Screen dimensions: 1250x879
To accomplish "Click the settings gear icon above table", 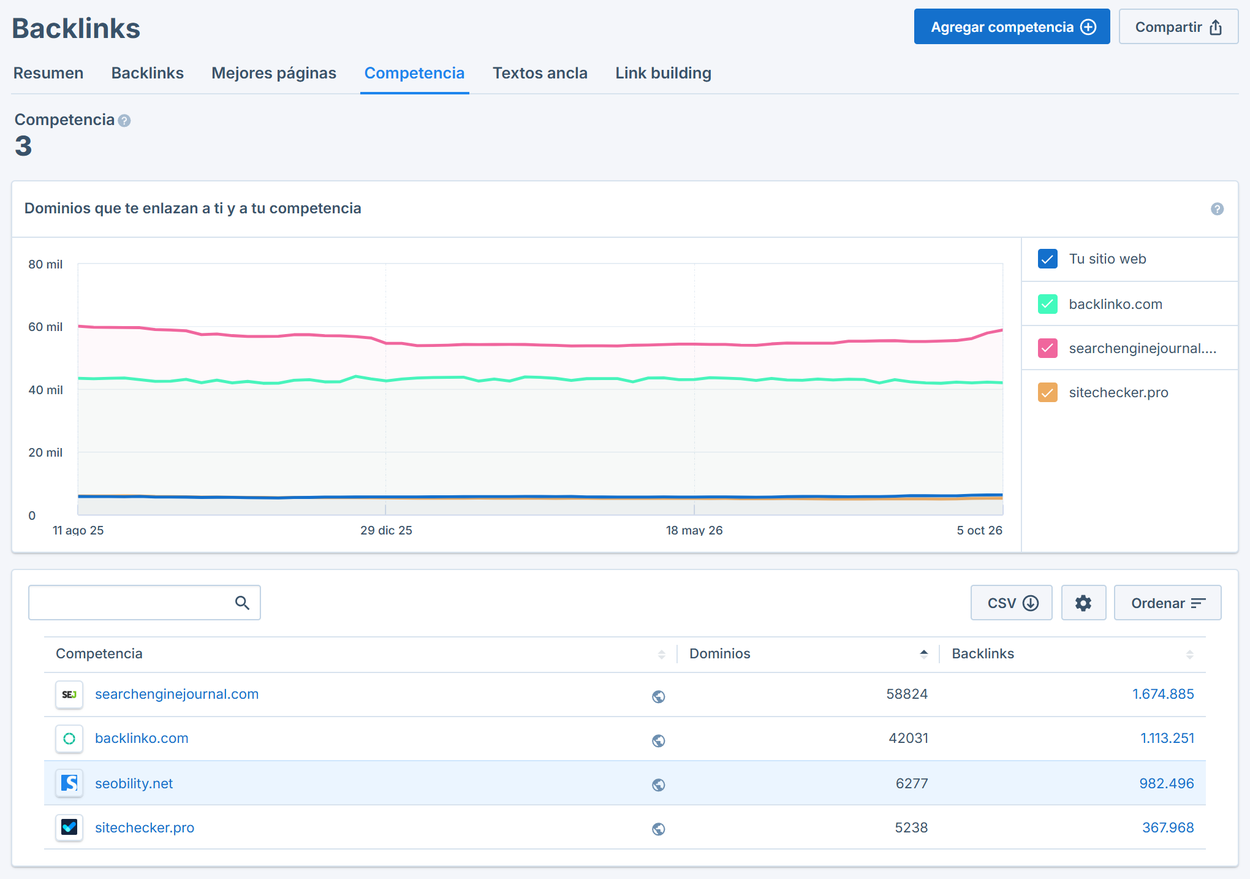I will click(x=1083, y=603).
